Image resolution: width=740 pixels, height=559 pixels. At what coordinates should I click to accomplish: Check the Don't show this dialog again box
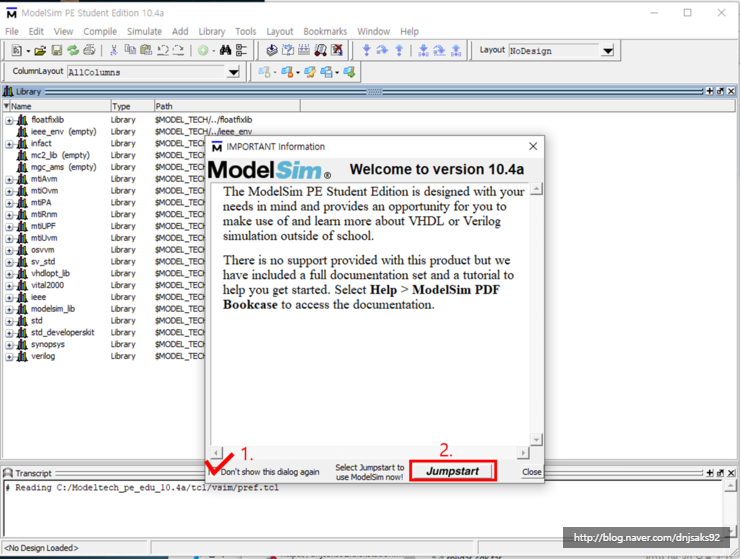pyautogui.click(x=214, y=471)
